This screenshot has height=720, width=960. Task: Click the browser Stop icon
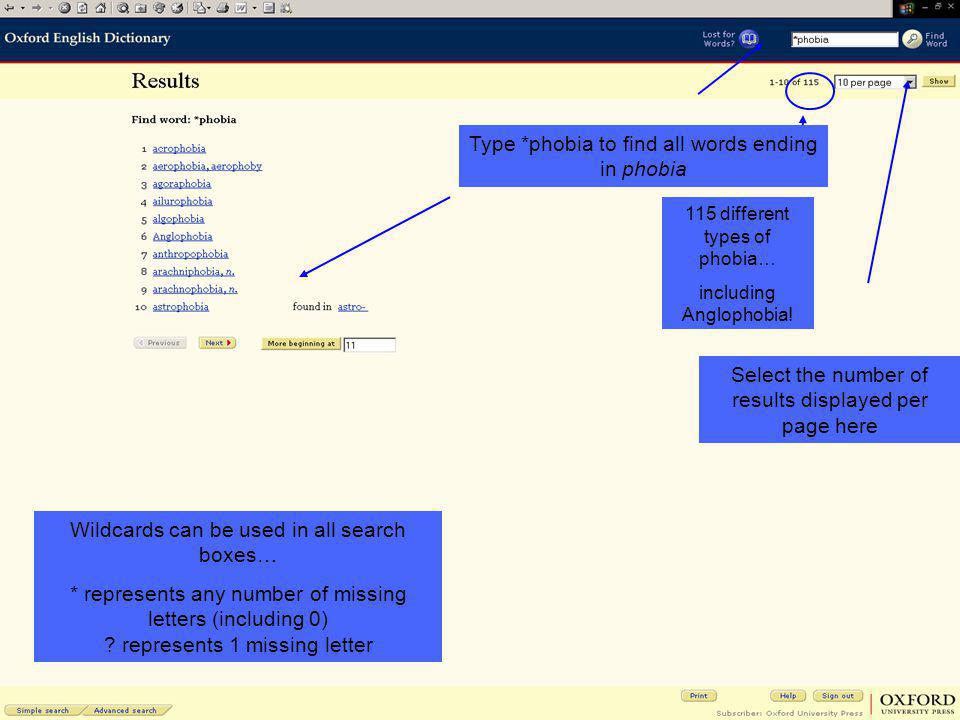64,8
